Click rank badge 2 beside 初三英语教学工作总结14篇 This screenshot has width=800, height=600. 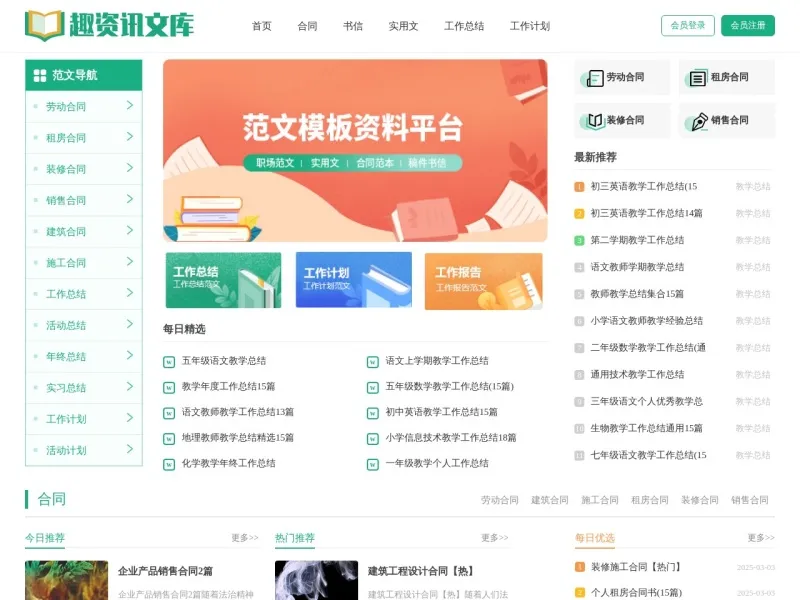(x=579, y=214)
